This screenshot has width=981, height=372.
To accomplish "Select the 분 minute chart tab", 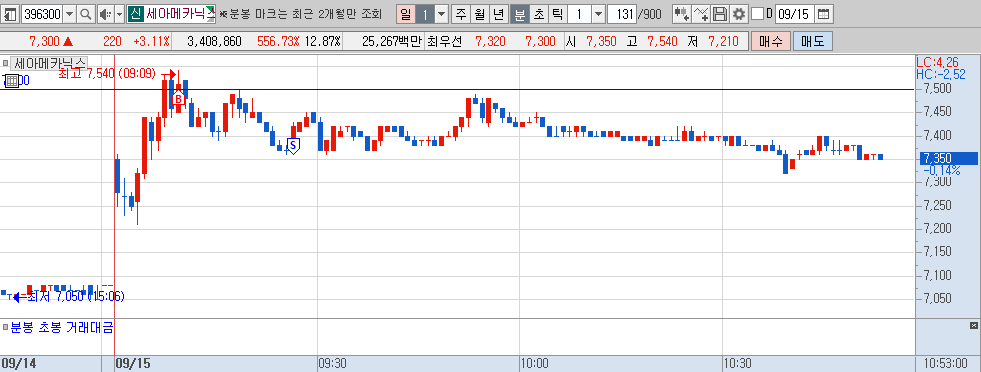I will click(x=519, y=14).
